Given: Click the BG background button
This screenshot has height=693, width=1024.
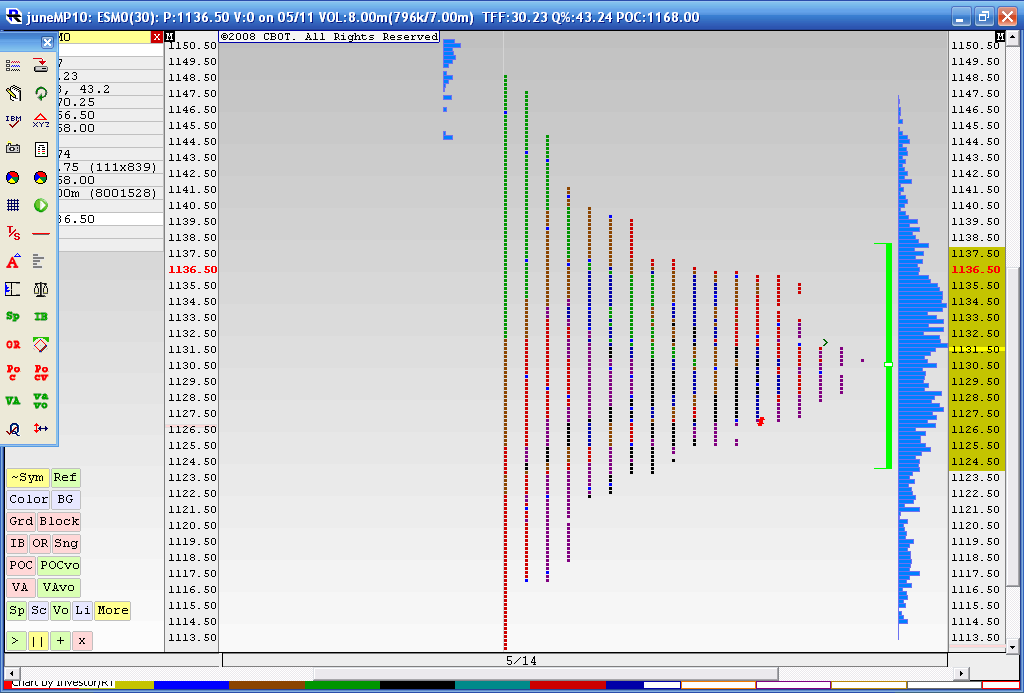Looking at the screenshot, I should pyautogui.click(x=65, y=499).
